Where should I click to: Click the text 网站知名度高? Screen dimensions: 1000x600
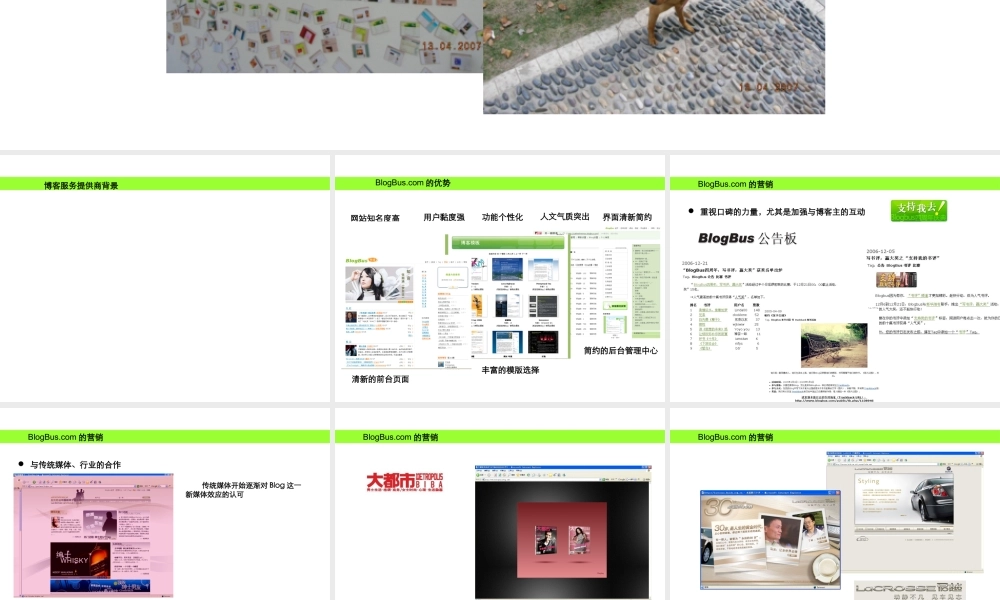(375, 218)
